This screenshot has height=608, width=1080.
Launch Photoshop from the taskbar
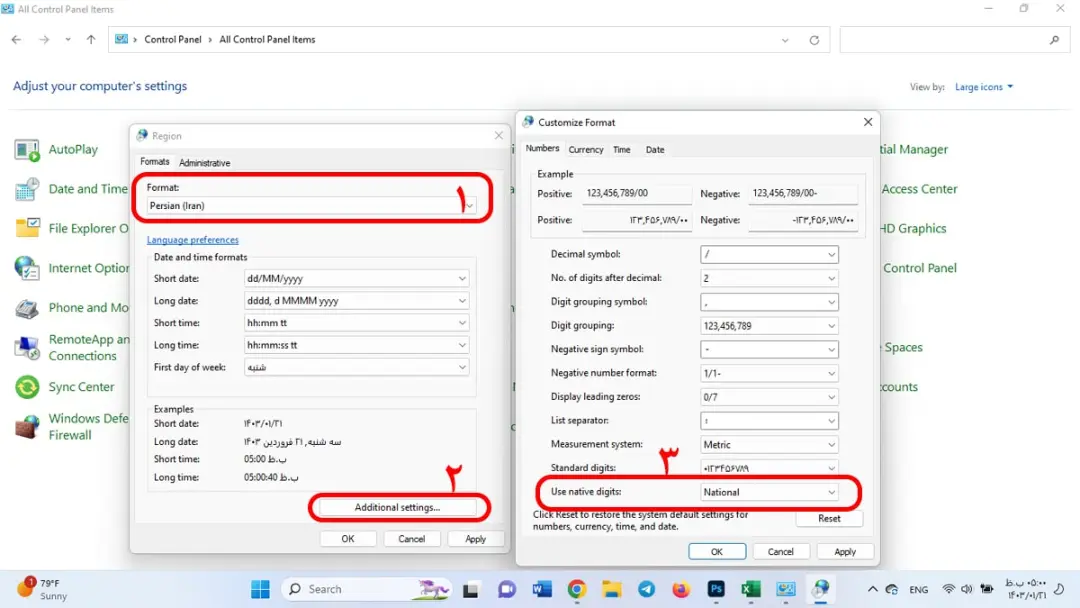(716, 589)
